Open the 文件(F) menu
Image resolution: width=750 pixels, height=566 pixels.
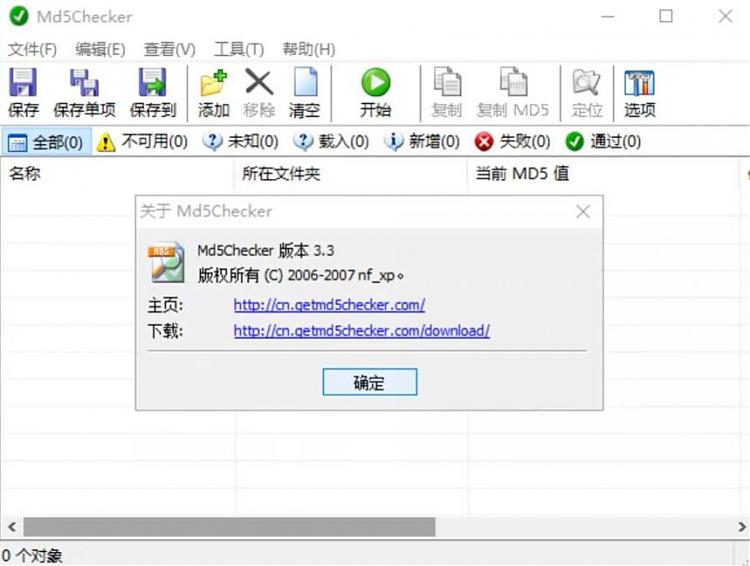[33, 49]
